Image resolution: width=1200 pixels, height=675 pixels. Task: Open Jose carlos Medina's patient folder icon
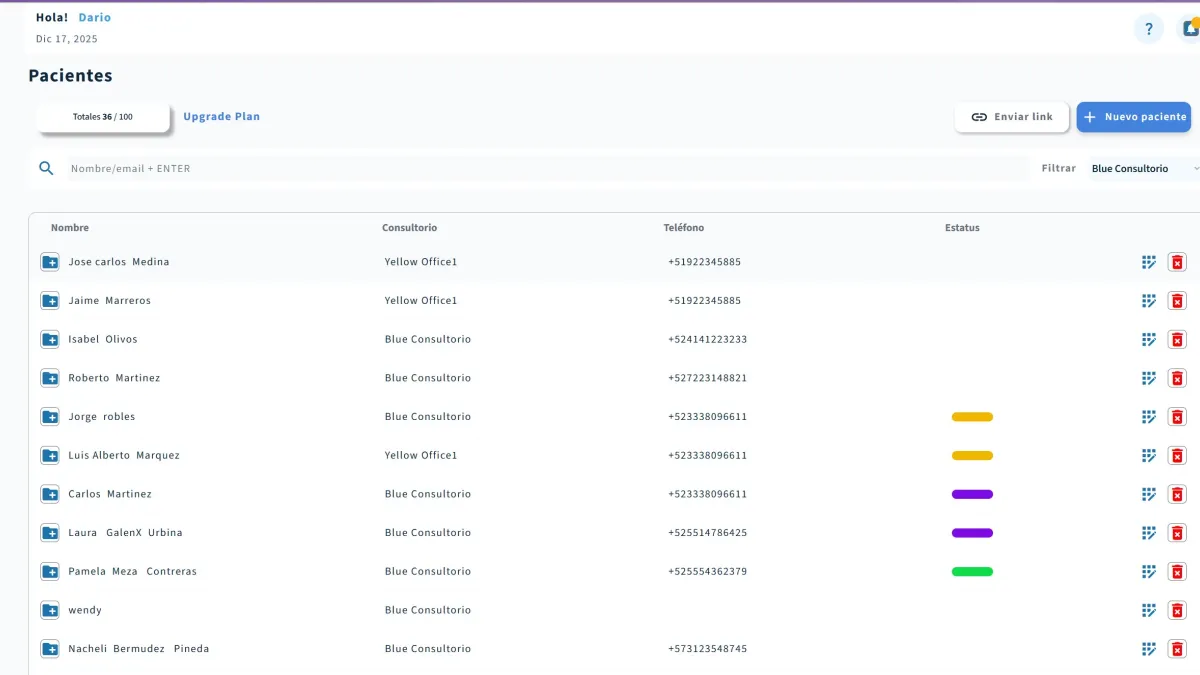[x=50, y=262]
